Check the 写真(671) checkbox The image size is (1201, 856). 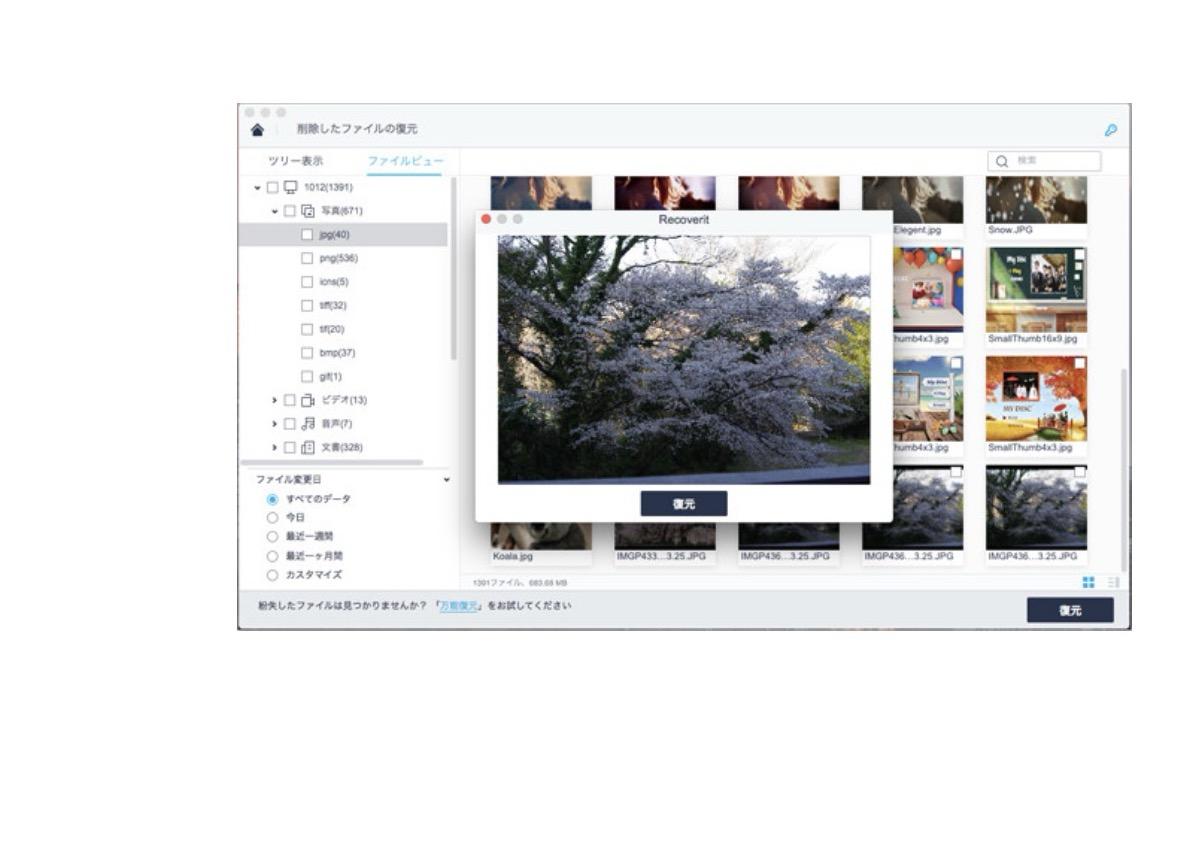tap(290, 211)
